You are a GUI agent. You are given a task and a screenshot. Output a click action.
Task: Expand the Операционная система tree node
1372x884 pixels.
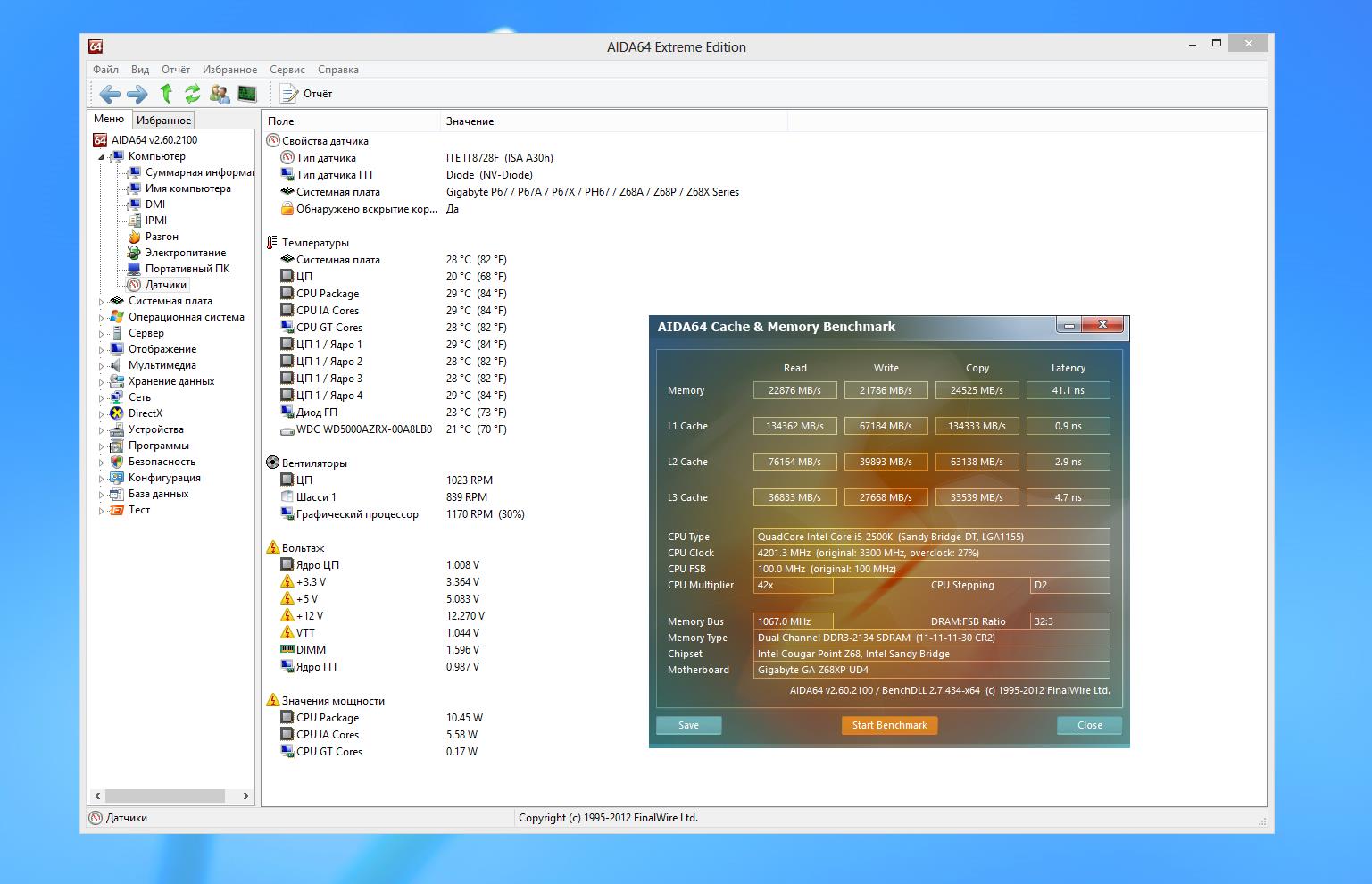101,318
